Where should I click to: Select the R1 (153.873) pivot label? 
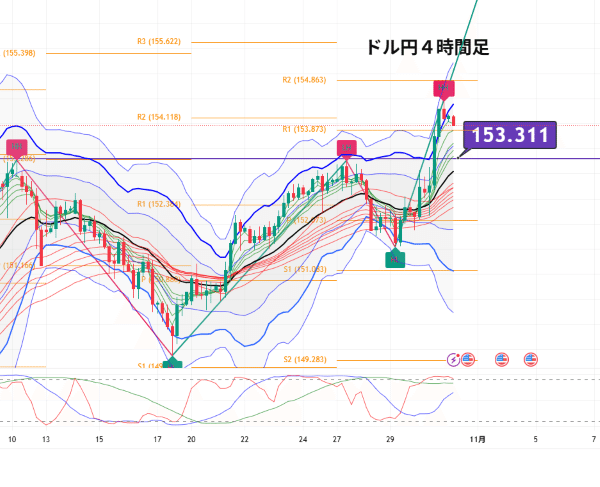[304, 129]
